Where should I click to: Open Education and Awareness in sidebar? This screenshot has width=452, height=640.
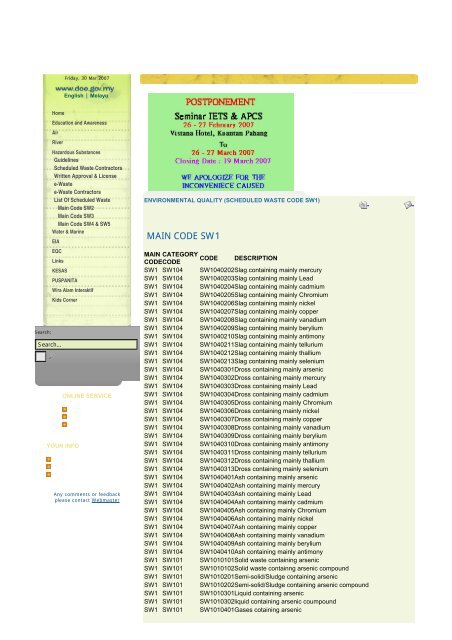click(x=79, y=123)
